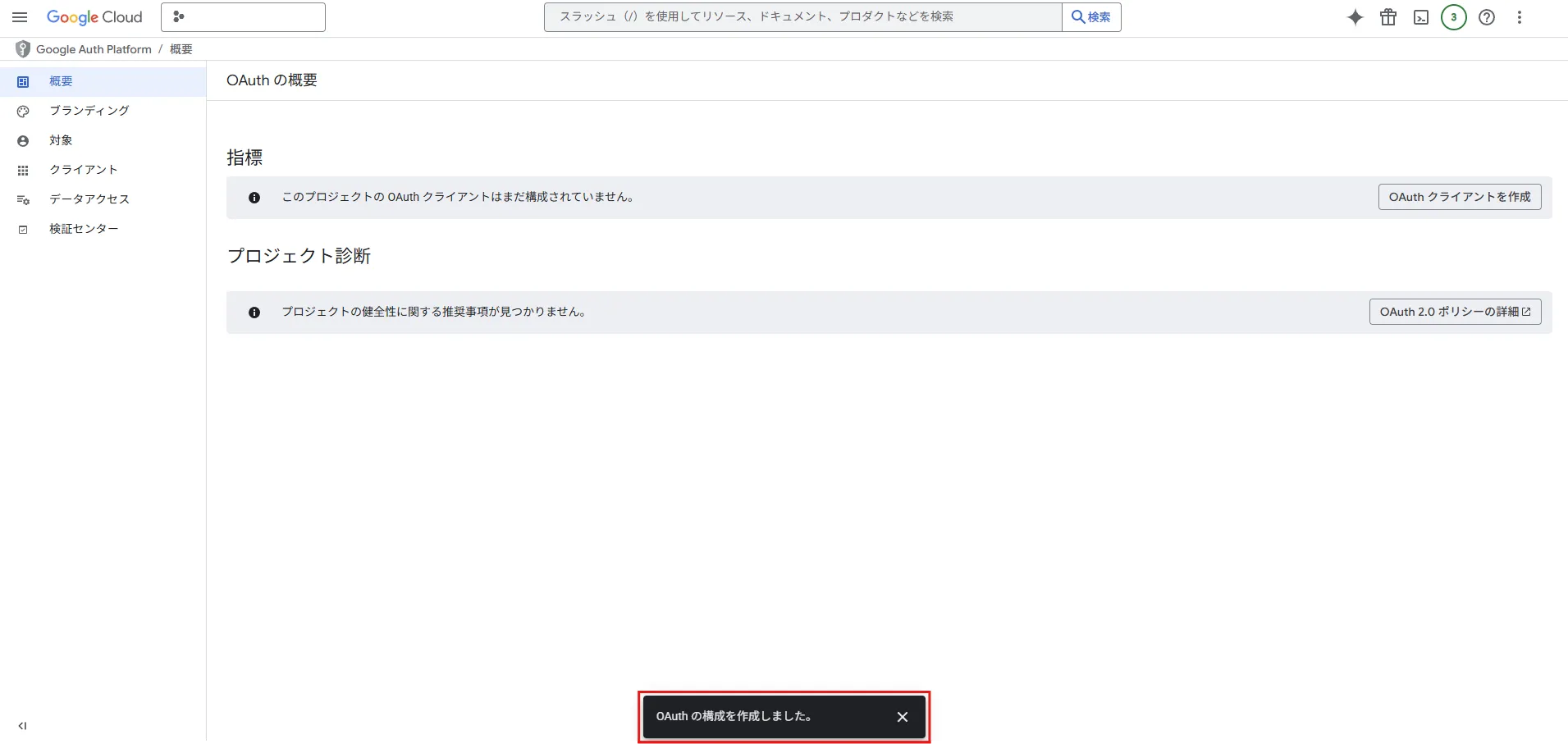Click the 検索 search button
The height and width of the screenshot is (744, 1568).
pos(1091,17)
